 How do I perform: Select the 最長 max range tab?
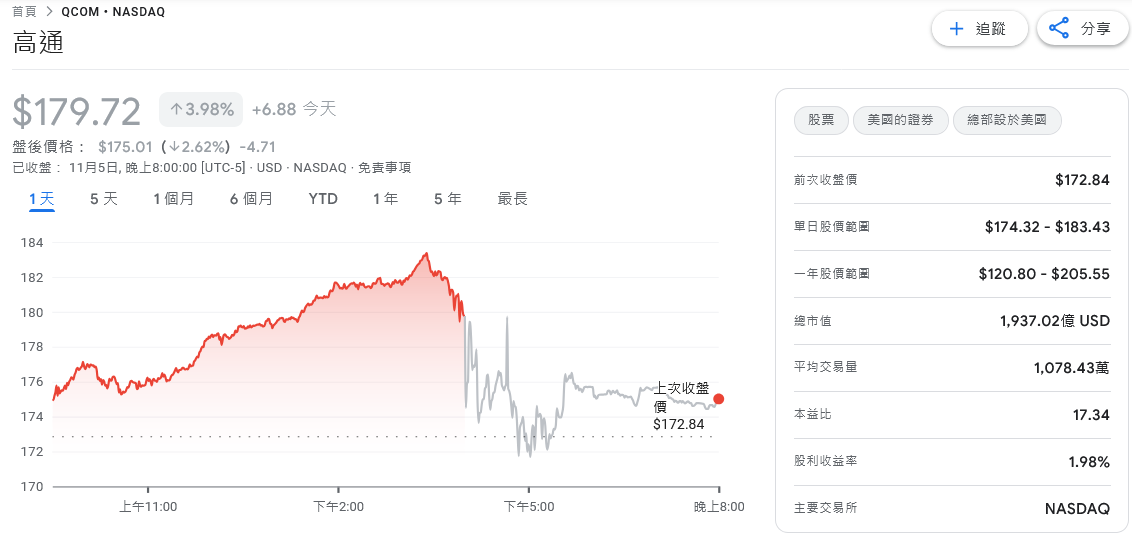point(512,199)
